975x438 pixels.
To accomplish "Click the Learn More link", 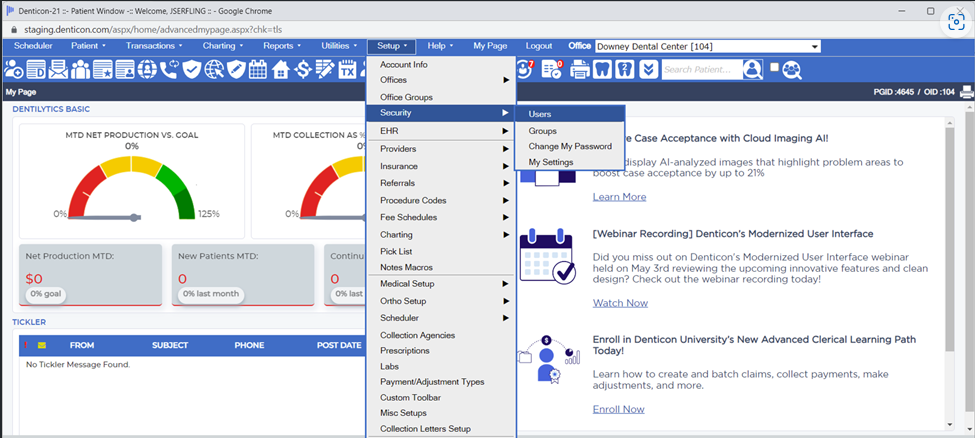I will [619, 197].
